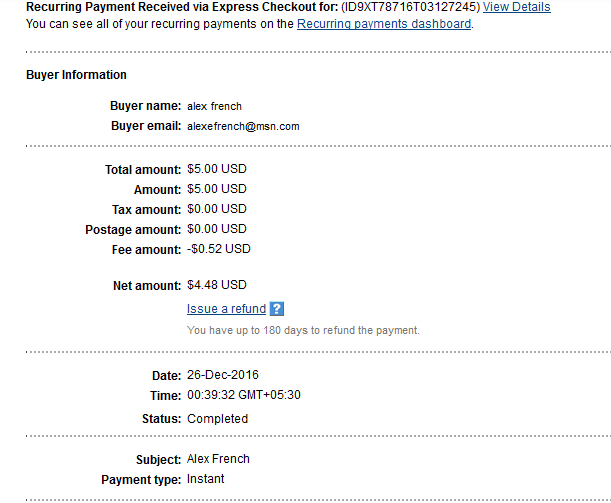Image resolution: width=611 pixels, height=503 pixels.
Task: Click the Issue a refund link
Action: (x=226, y=309)
